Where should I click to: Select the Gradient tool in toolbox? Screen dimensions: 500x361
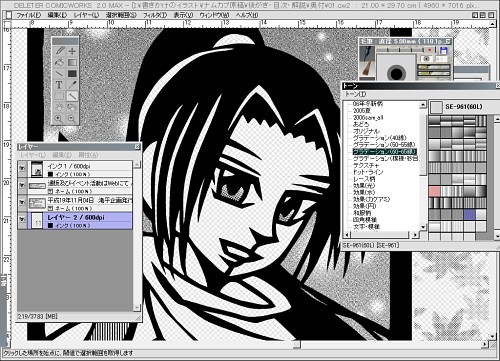click(72, 62)
